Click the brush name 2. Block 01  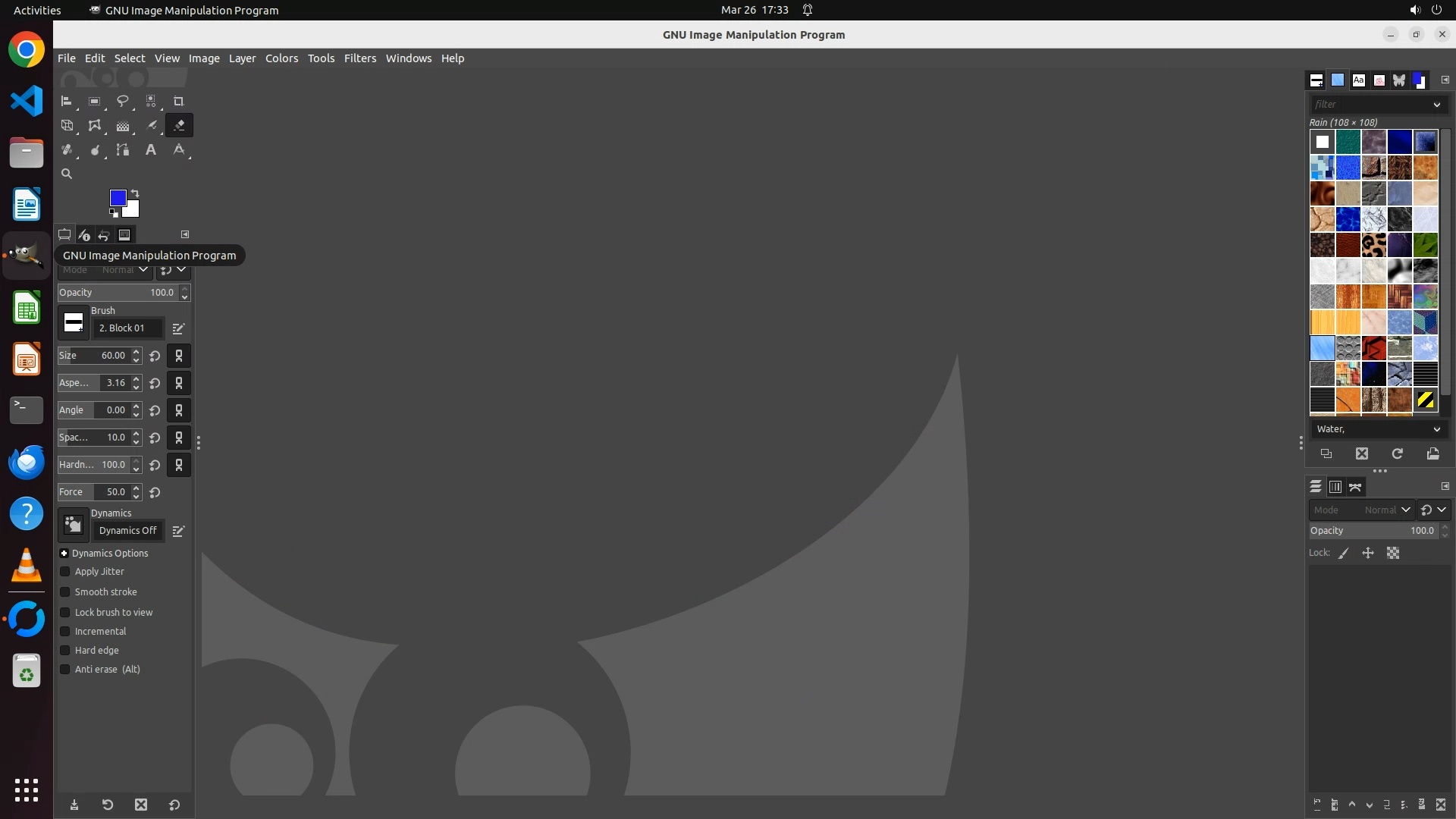(127, 328)
